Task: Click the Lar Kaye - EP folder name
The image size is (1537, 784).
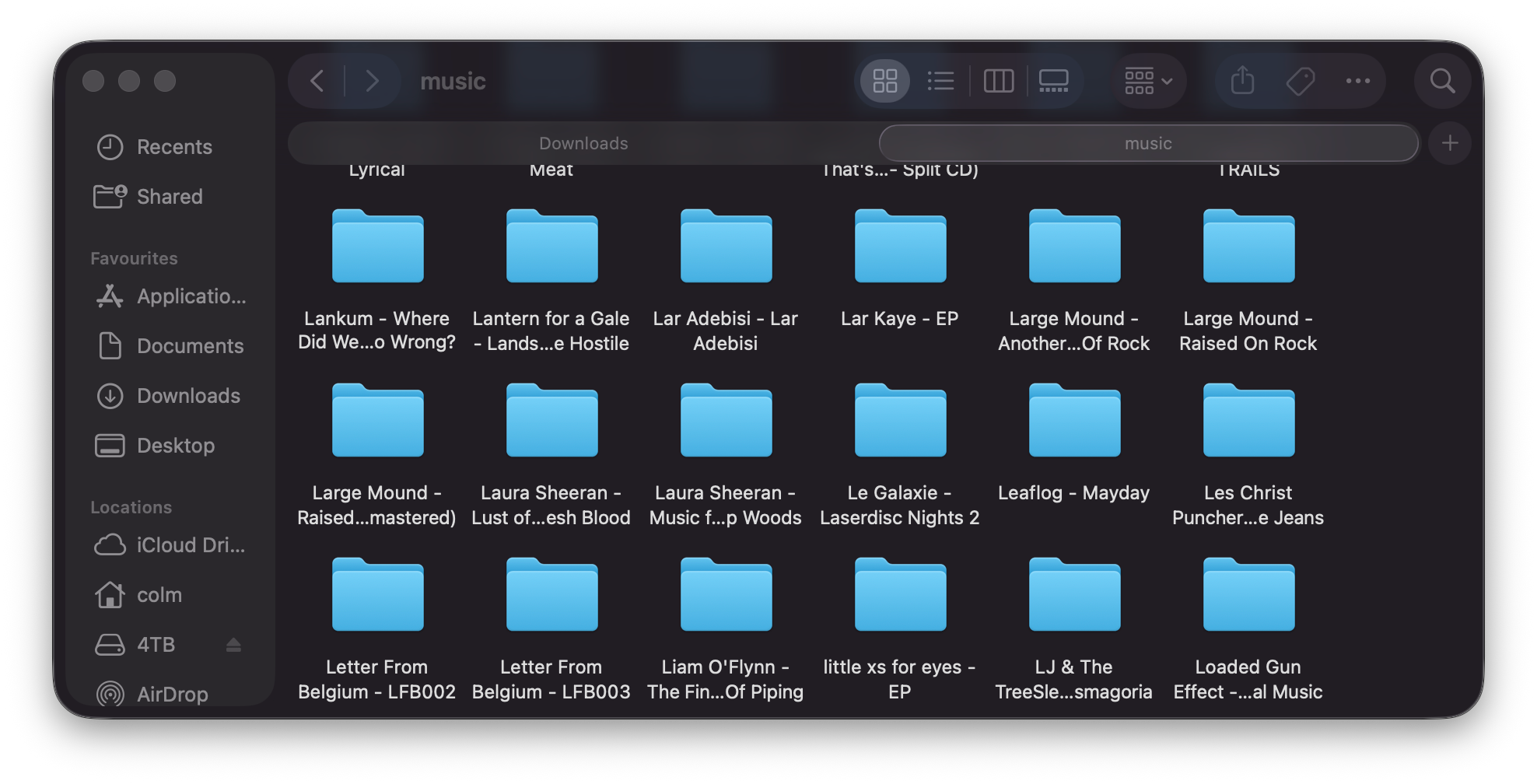Action: click(x=900, y=319)
